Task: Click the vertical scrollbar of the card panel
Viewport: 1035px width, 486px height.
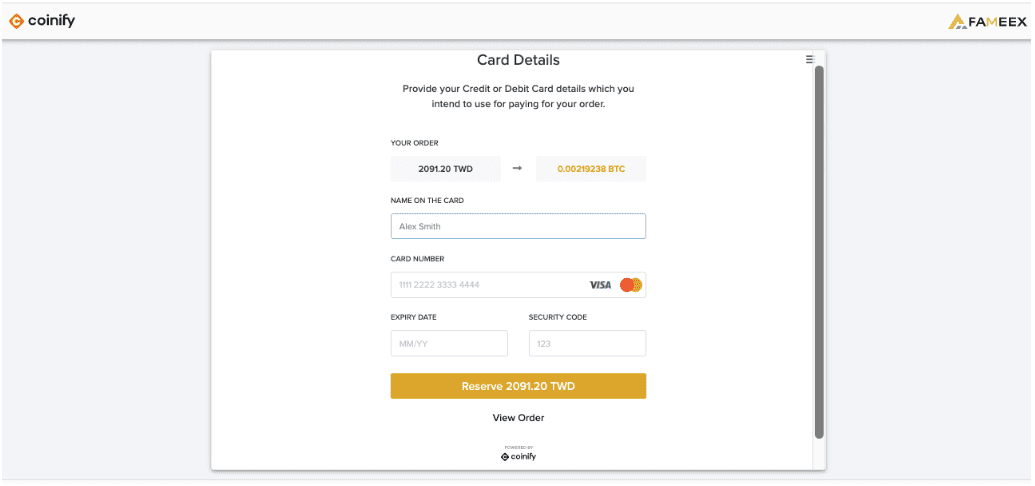Action: point(819,252)
